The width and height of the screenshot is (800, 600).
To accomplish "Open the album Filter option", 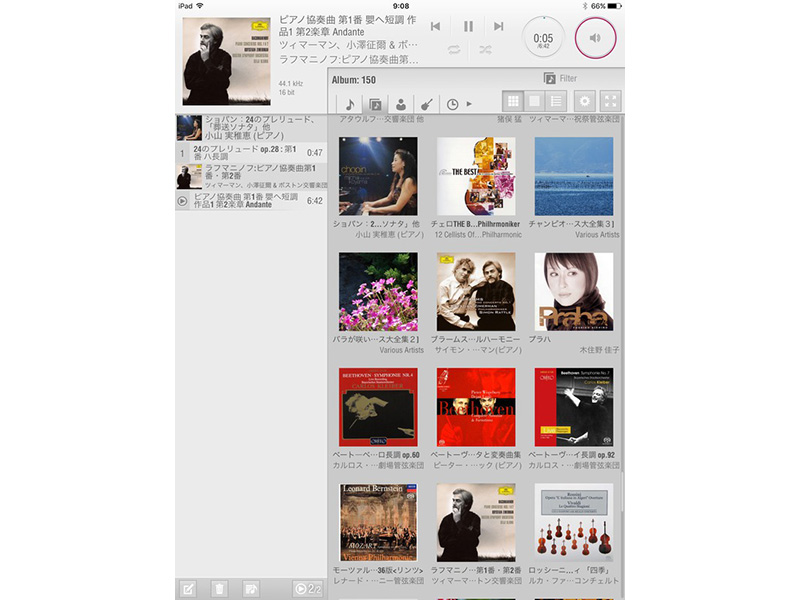I will coord(560,78).
